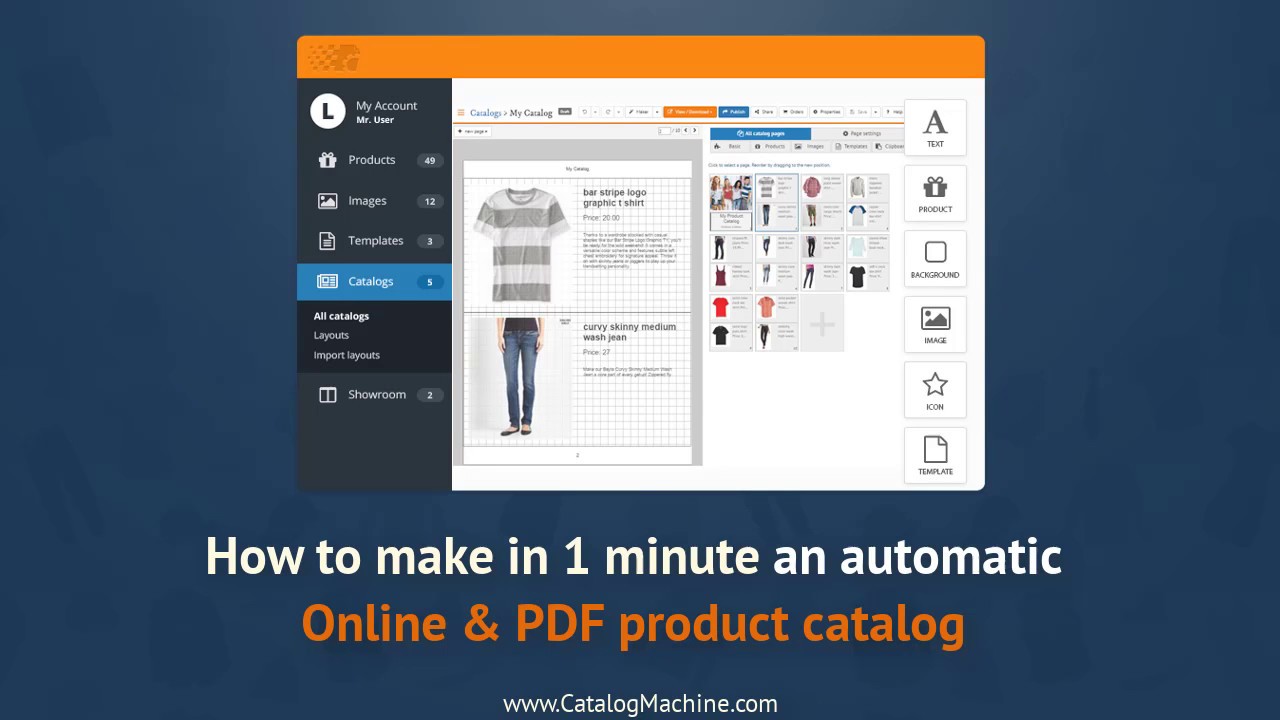
Task: Click the Help button
Action: [893, 112]
